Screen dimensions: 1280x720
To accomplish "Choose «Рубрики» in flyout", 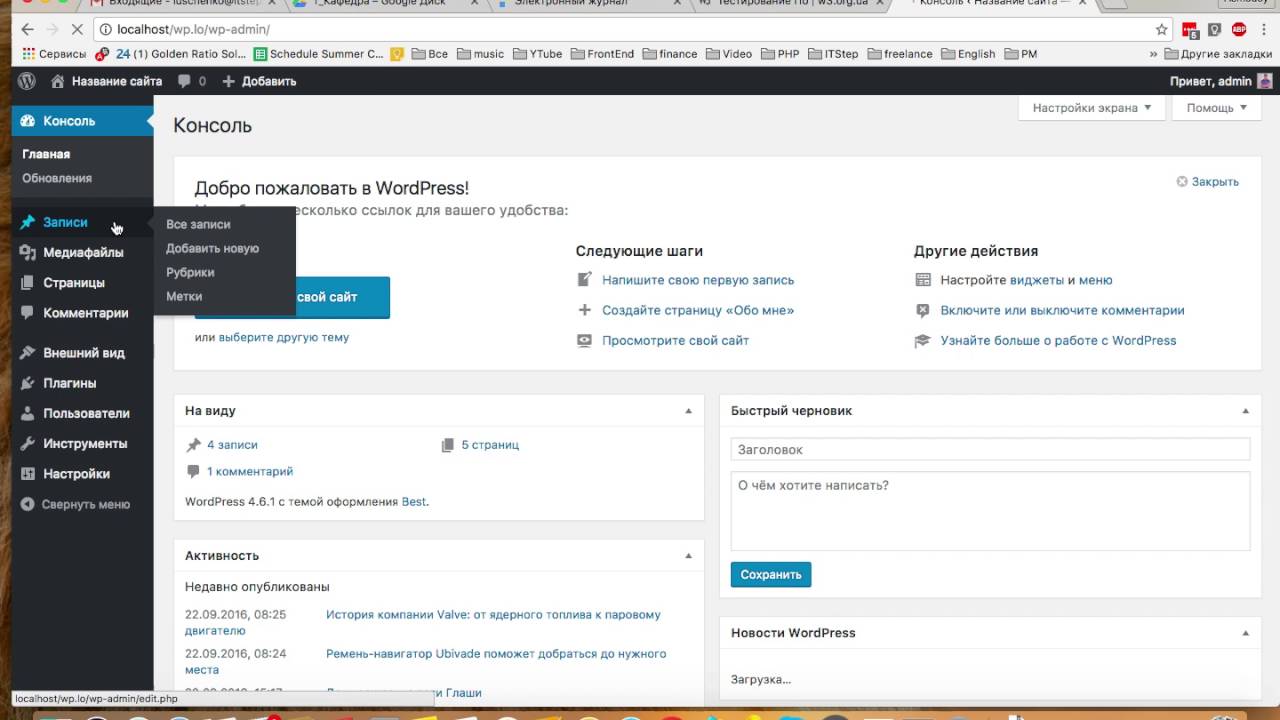I will [190, 272].
